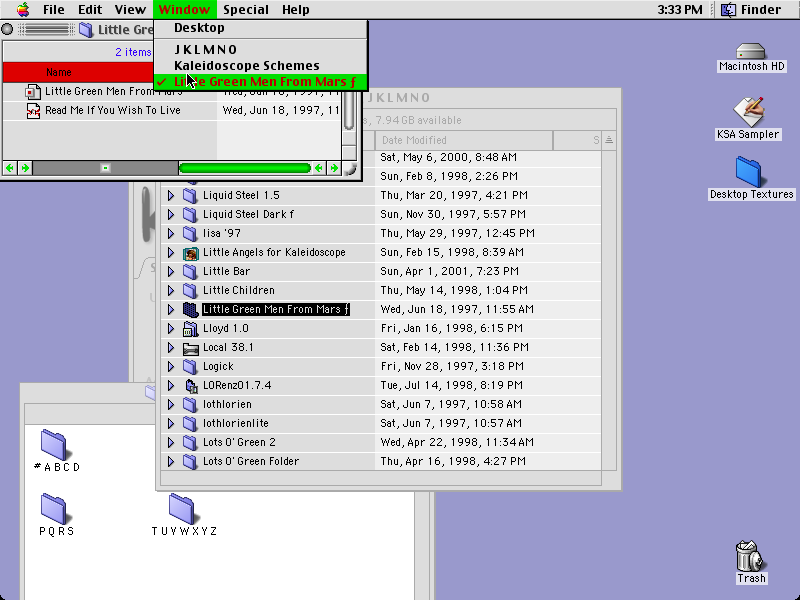Click the green horizontal scrollbar thumb
Image resolution: width=800 pixels, height=600 pixels.
pos(245,168)
